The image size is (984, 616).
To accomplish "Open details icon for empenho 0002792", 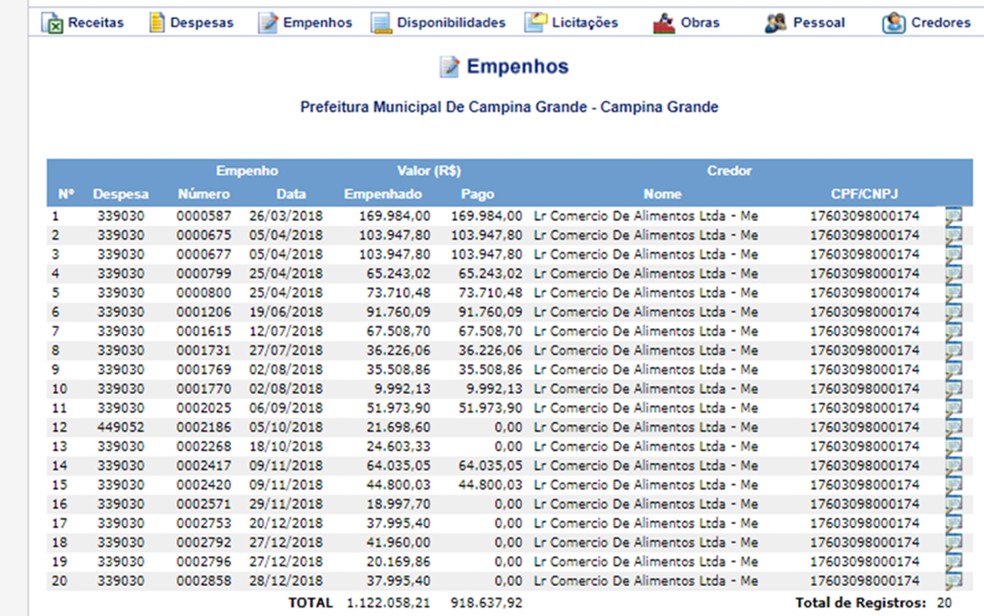I will coord(953,543).
